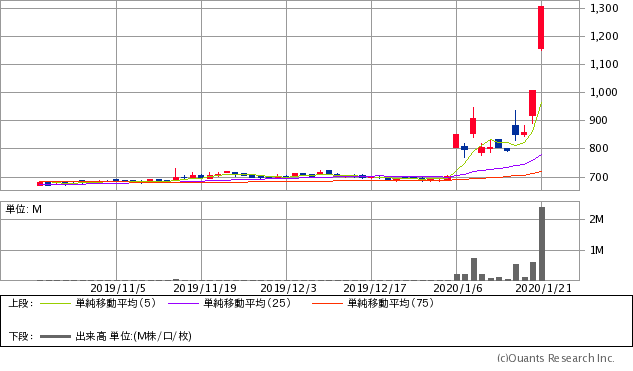This screenshot has height=371, width=633.
Task: Click the (c)Quants Research Inc. credit
Action: tap(555, 358)
